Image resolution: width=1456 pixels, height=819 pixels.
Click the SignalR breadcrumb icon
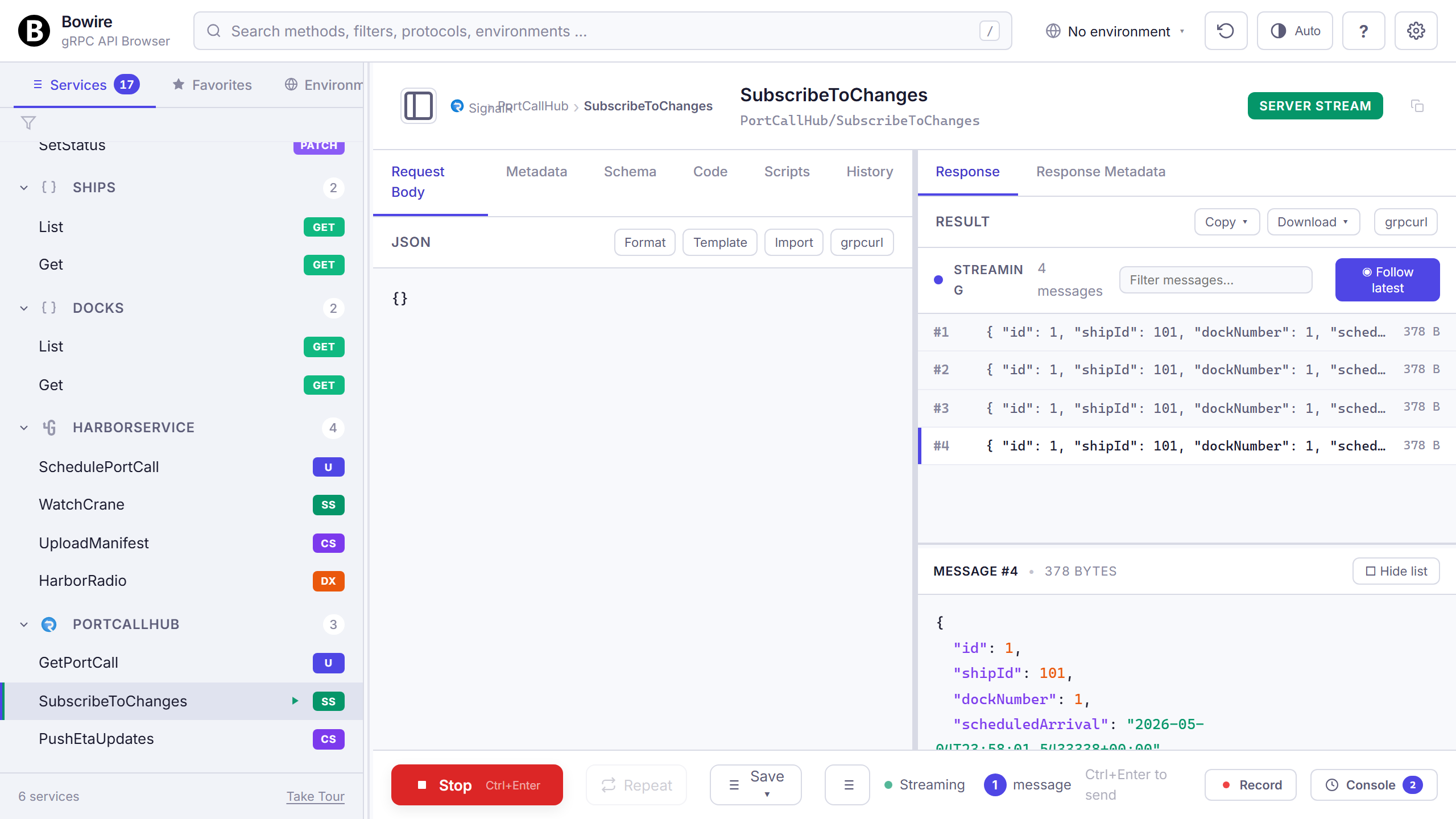tap(457, 106)
